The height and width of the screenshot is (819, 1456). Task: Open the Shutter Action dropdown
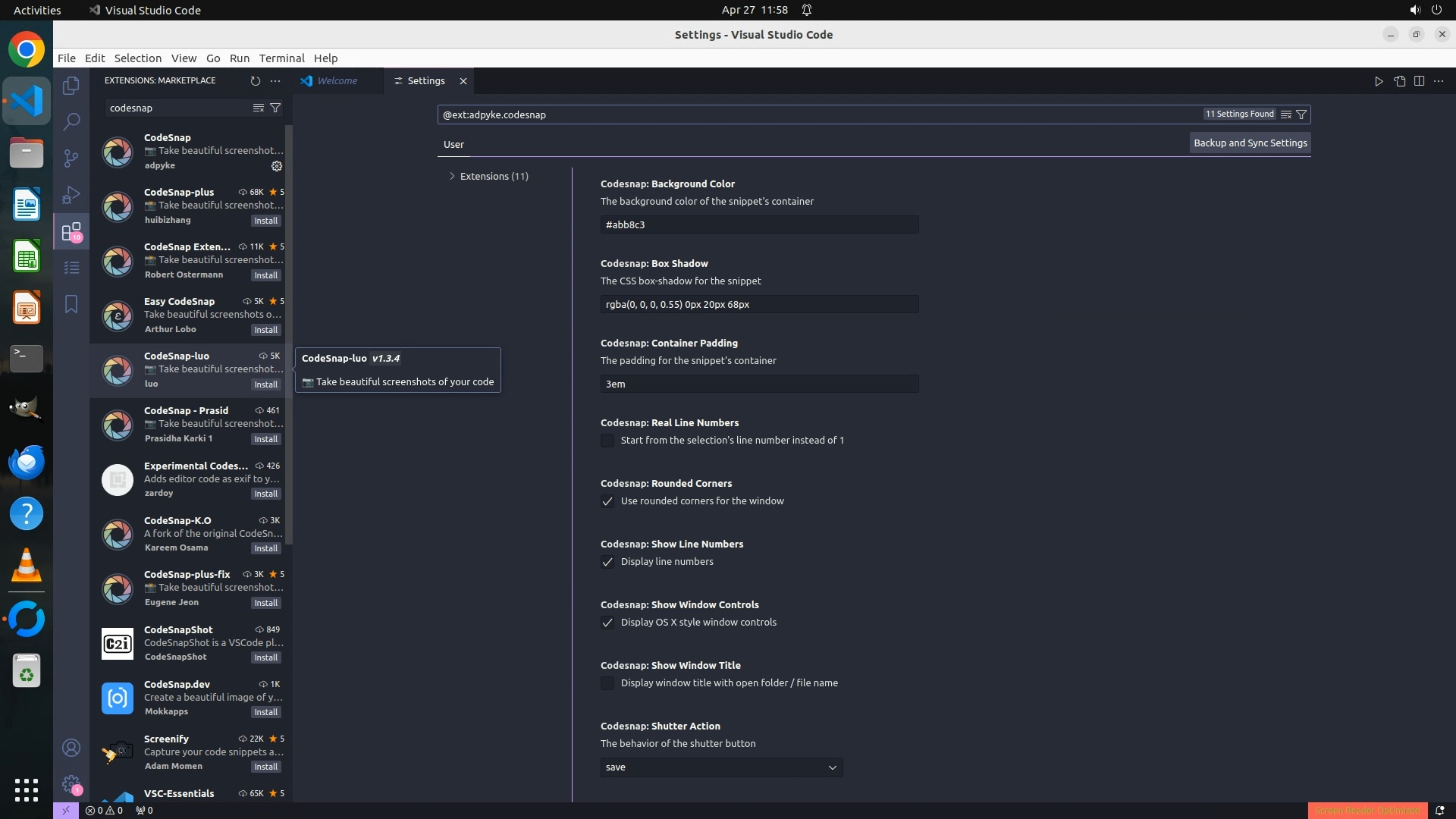point(721,767)
